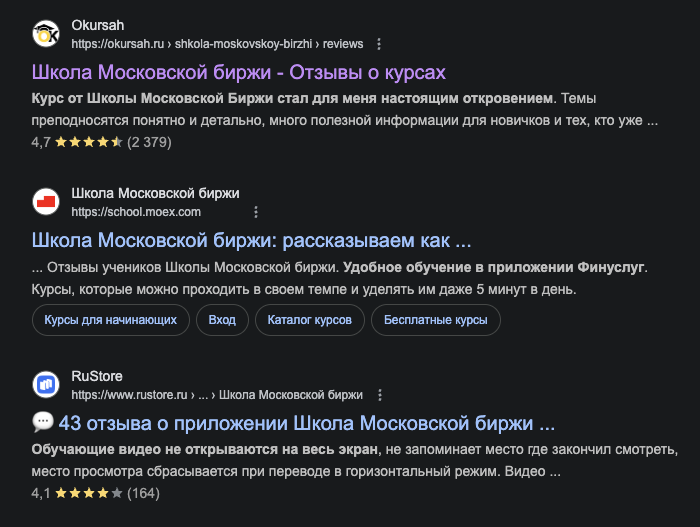Open "Школа Московской биржи: рассказываем как" result

tap(251, 241)
